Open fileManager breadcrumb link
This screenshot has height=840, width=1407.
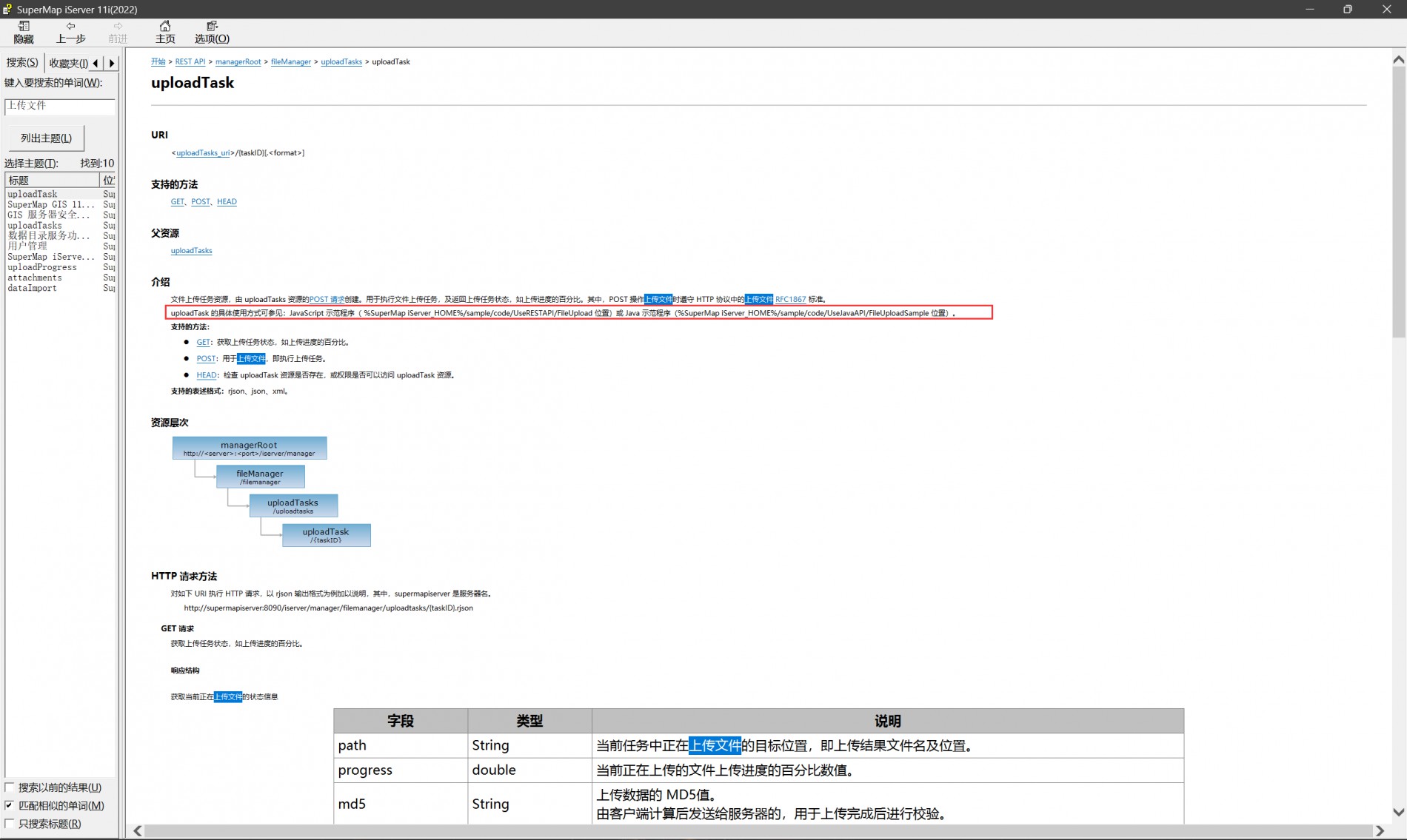291,61
